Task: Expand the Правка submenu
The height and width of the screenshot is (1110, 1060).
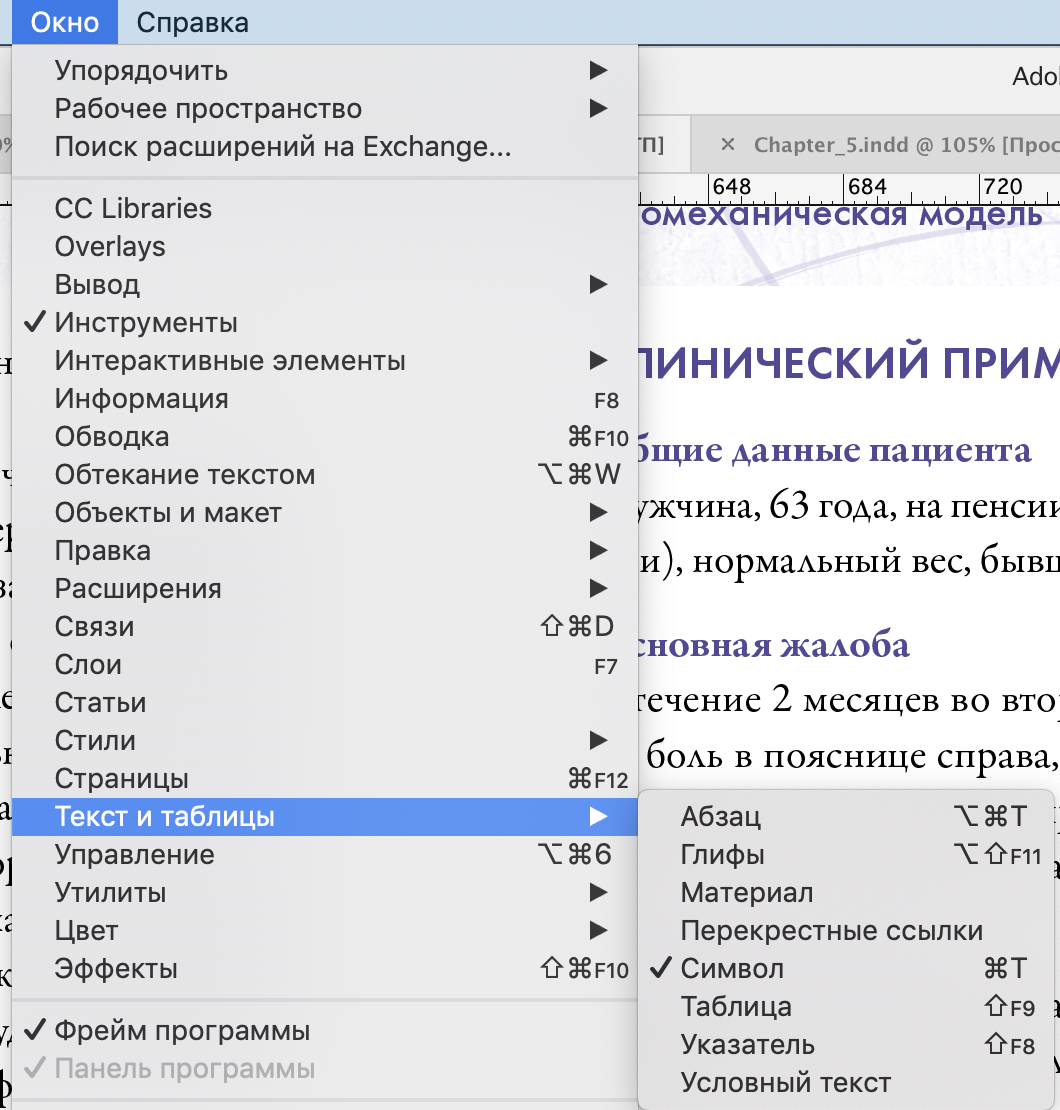Action: 325,551
